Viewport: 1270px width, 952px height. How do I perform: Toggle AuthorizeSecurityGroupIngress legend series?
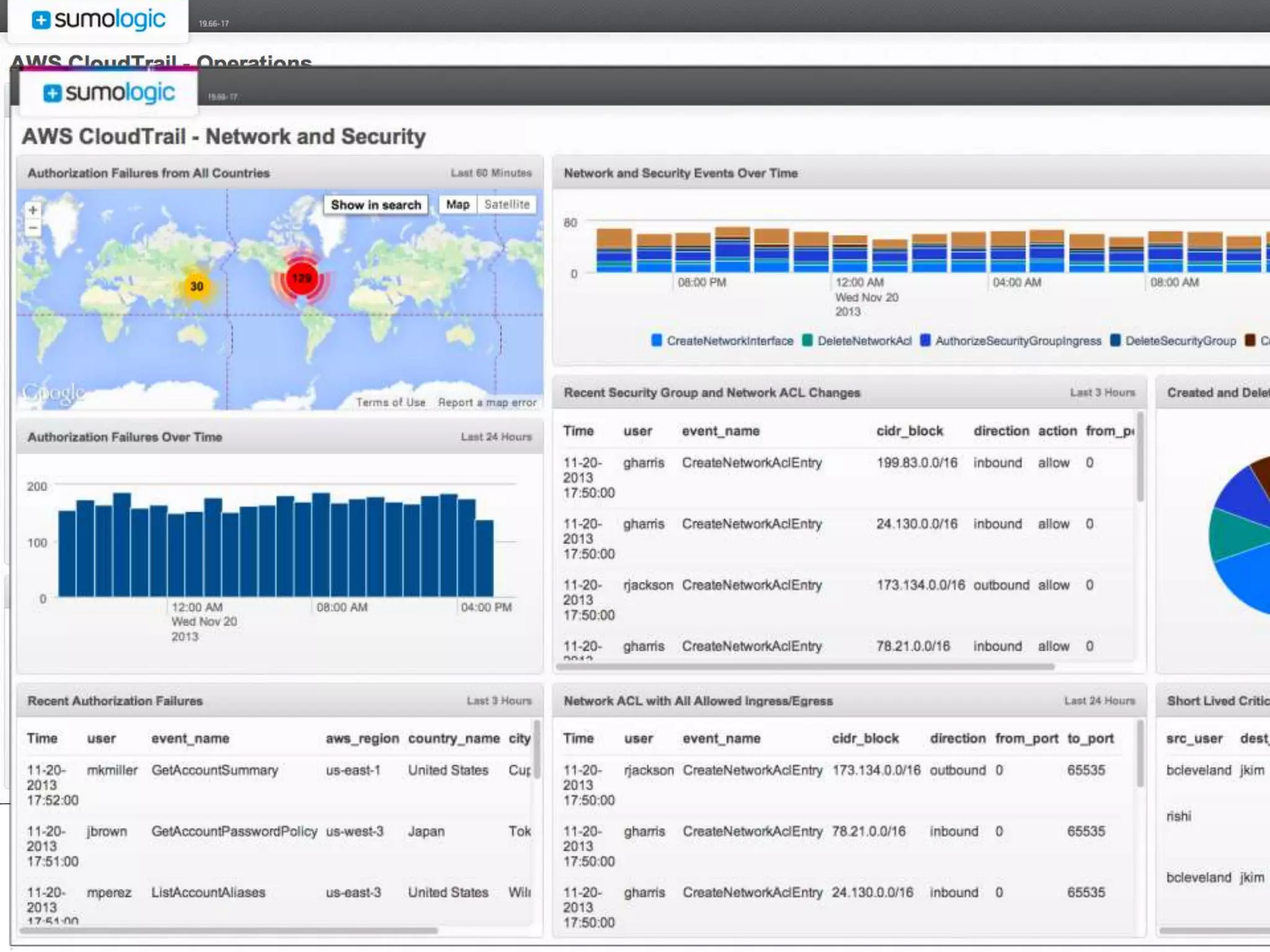[1018, 341]
